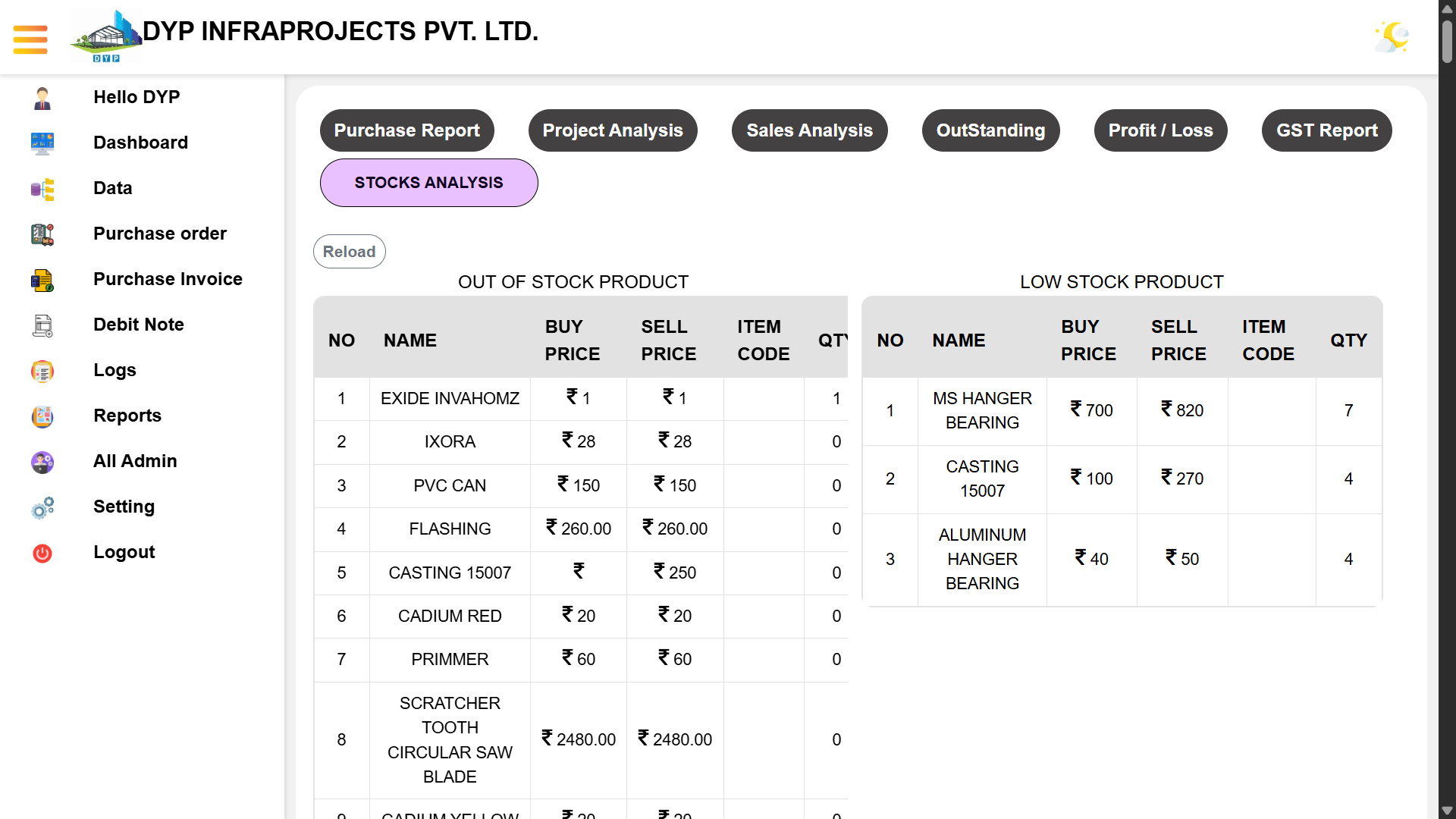Click the Purchase order icon

pyautogui.click(x=42, y=234)
